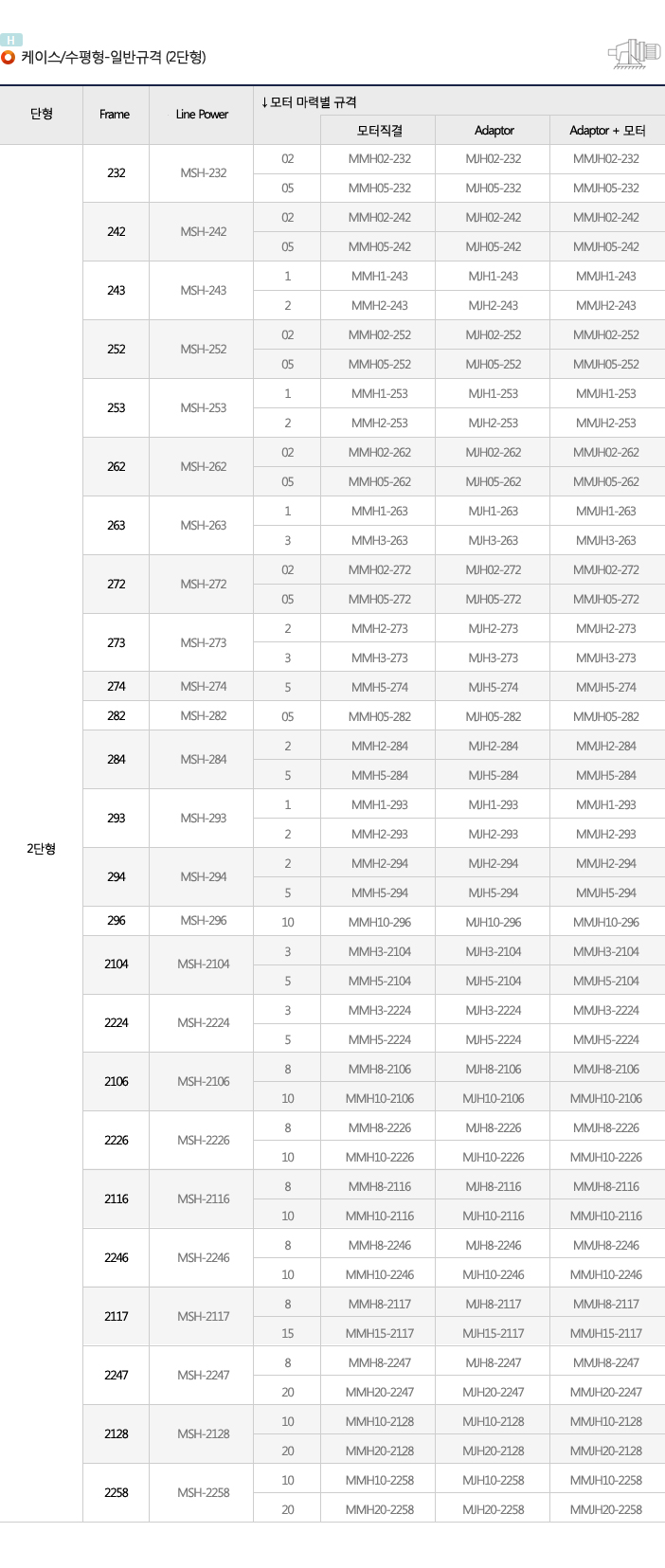Select the Line Power column header

pyautogui.click(x=202, y=115)
